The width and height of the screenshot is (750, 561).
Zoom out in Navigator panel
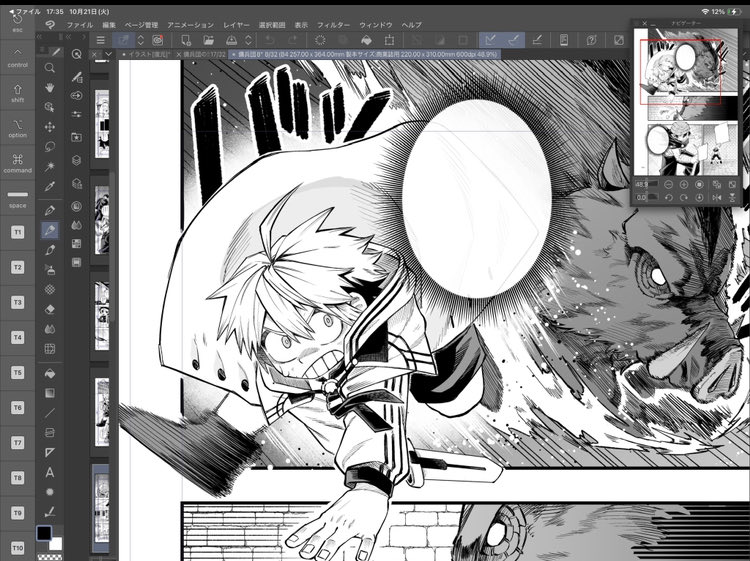point(669,185)
